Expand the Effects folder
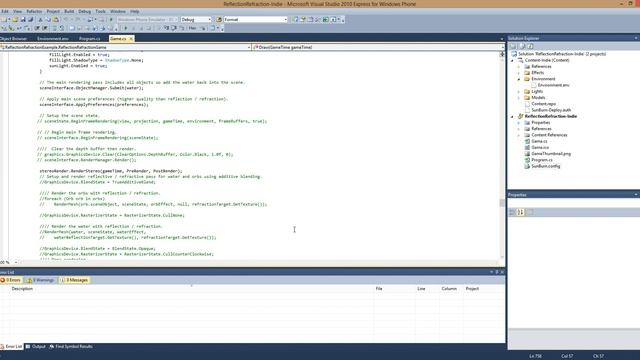Image resolution: width=640 pixels, height=360 pixels. [519, 73]
